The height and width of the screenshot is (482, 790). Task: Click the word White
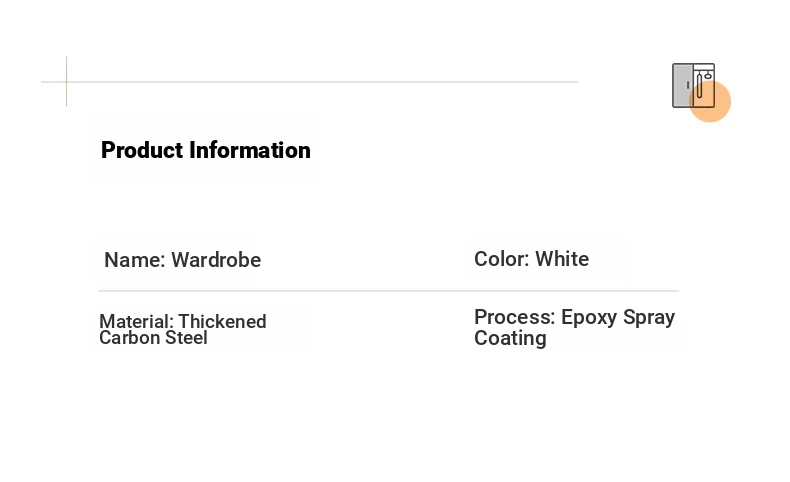(x=562, y=259)
